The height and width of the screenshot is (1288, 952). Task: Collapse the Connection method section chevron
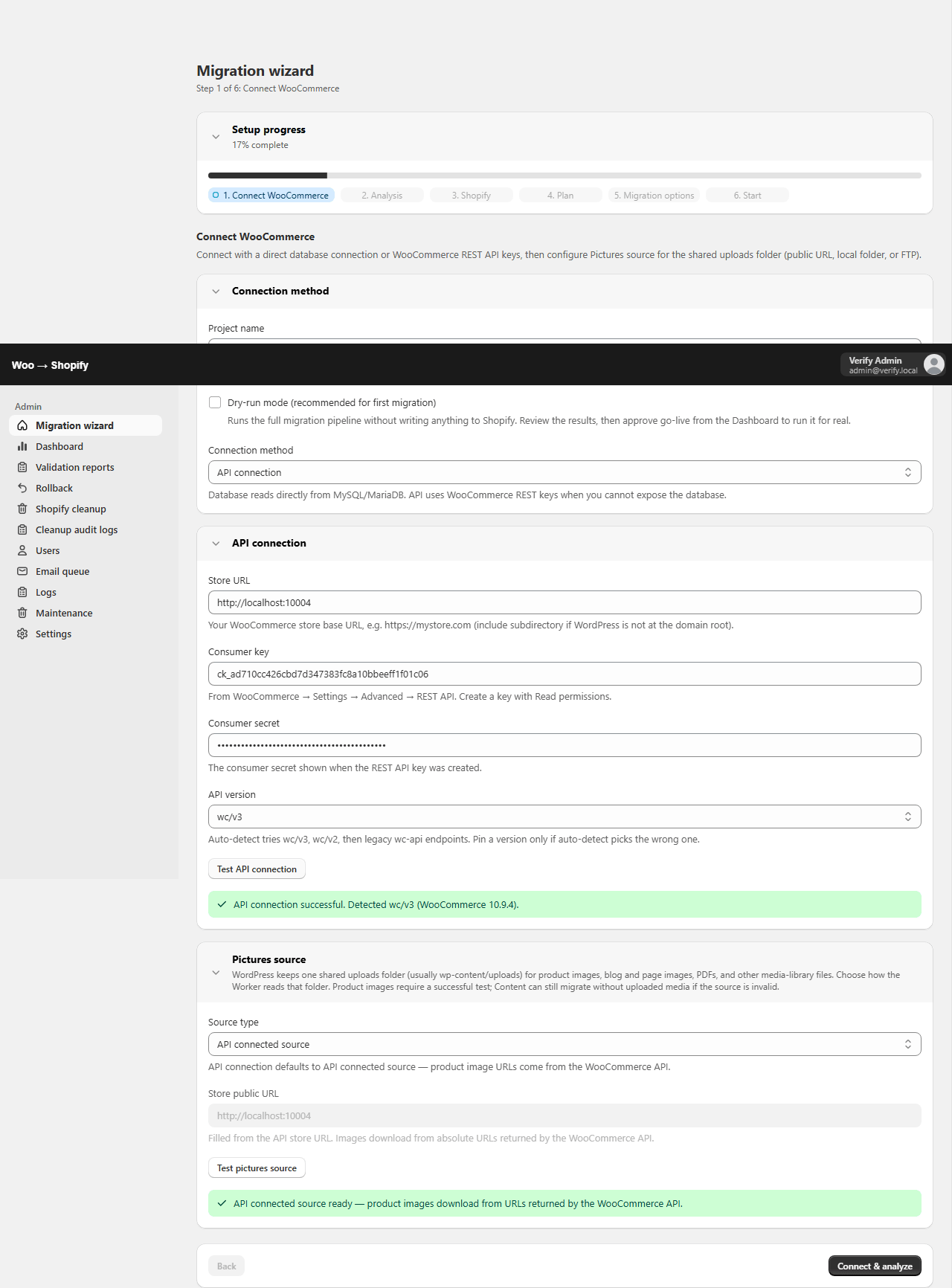tap(216, 292)
